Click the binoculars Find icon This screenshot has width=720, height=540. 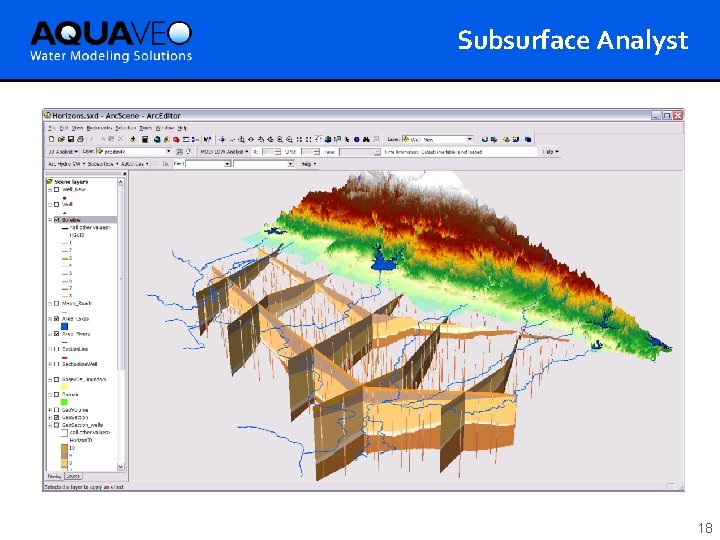(366, 139)
